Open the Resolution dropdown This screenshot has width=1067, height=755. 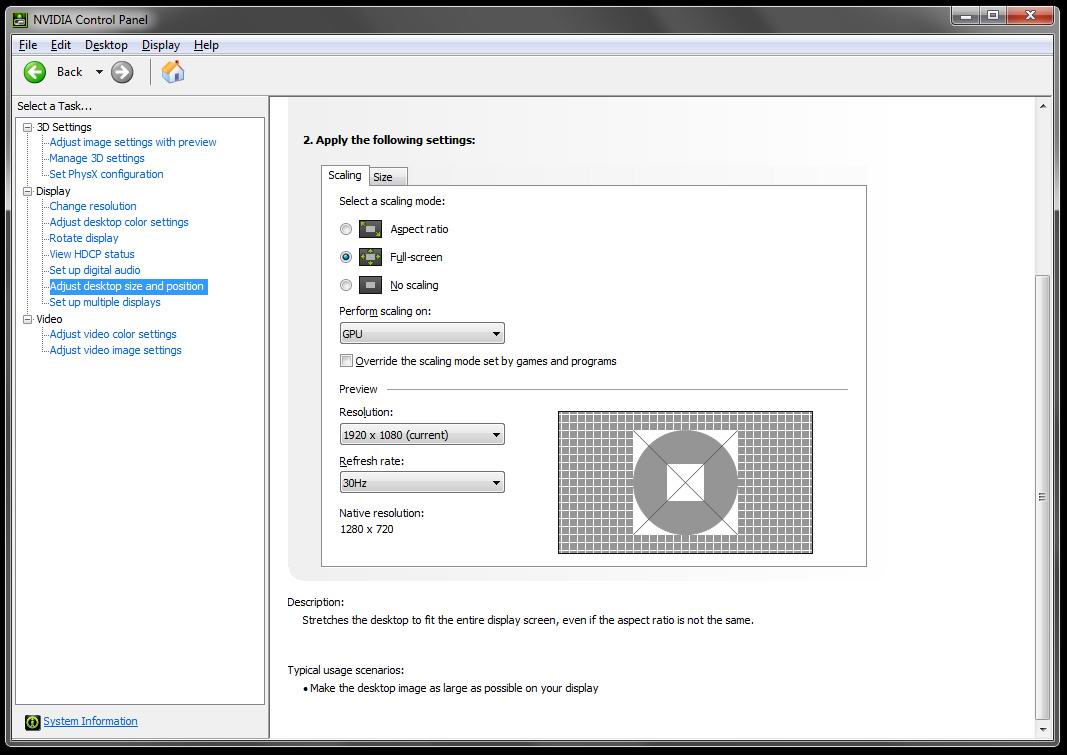coord(421,435)
